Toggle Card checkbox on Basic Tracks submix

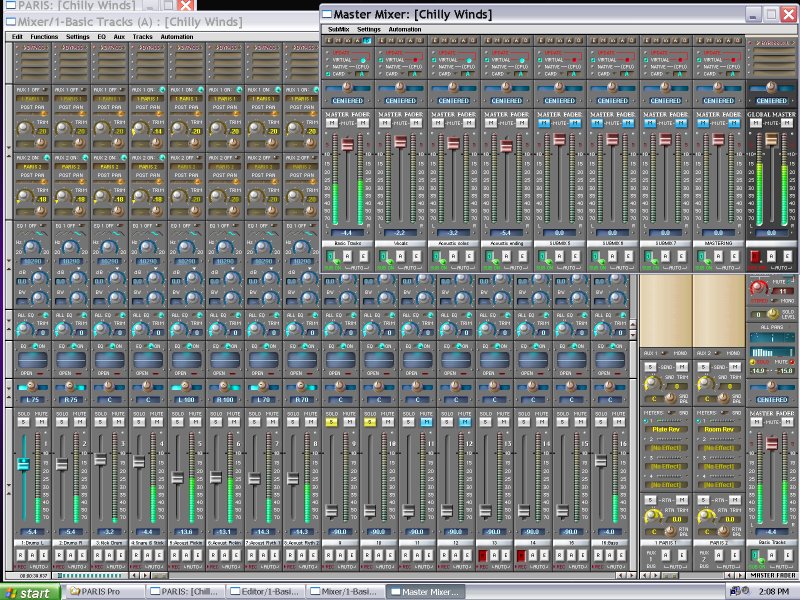328,73
